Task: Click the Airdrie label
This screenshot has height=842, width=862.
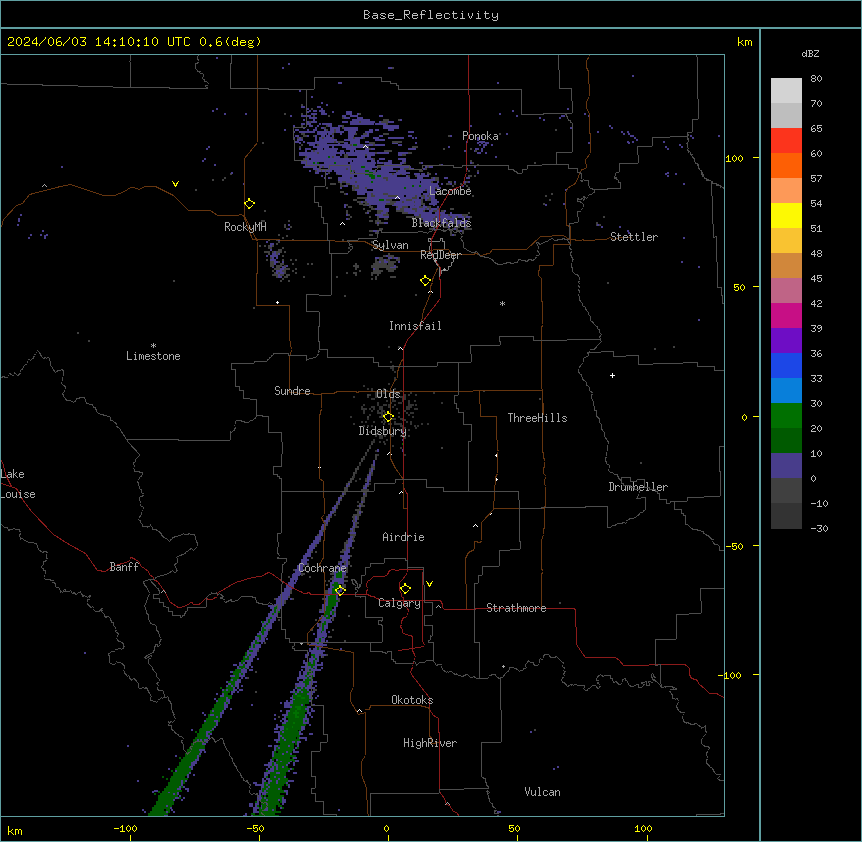Action: click(404, 537)
